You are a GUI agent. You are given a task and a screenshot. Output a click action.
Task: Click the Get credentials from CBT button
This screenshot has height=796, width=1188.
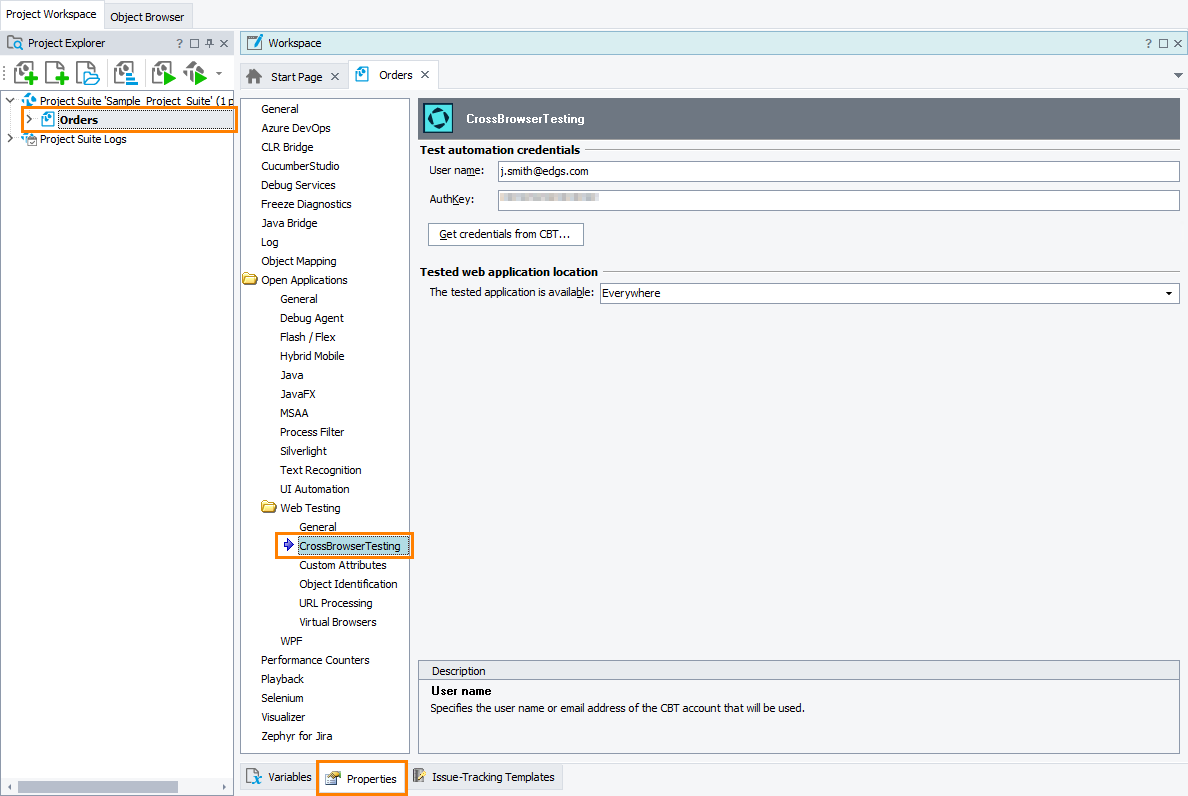point(505,234)
